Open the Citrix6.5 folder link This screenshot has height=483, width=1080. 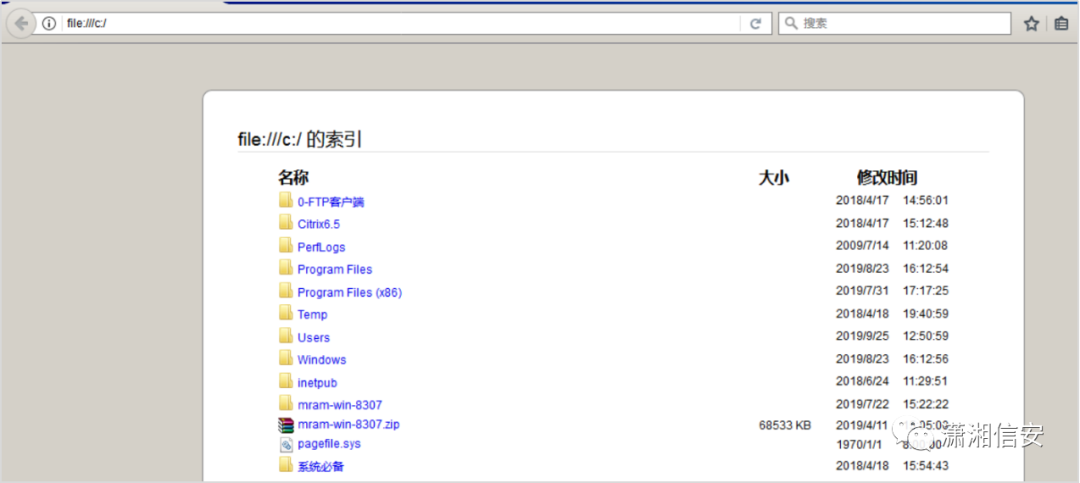click(318, 224)
